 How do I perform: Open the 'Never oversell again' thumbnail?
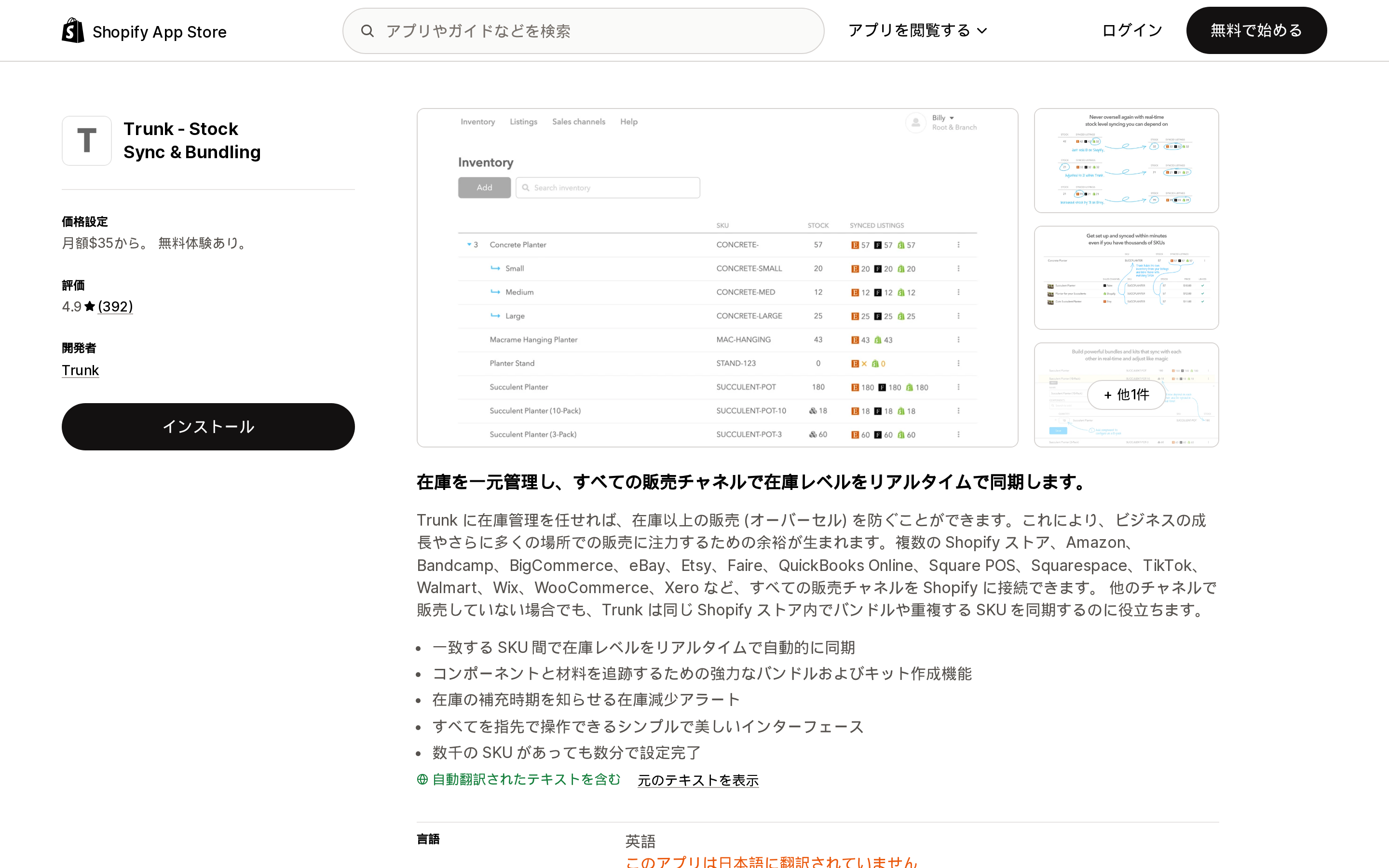[x=1126, y=161]
